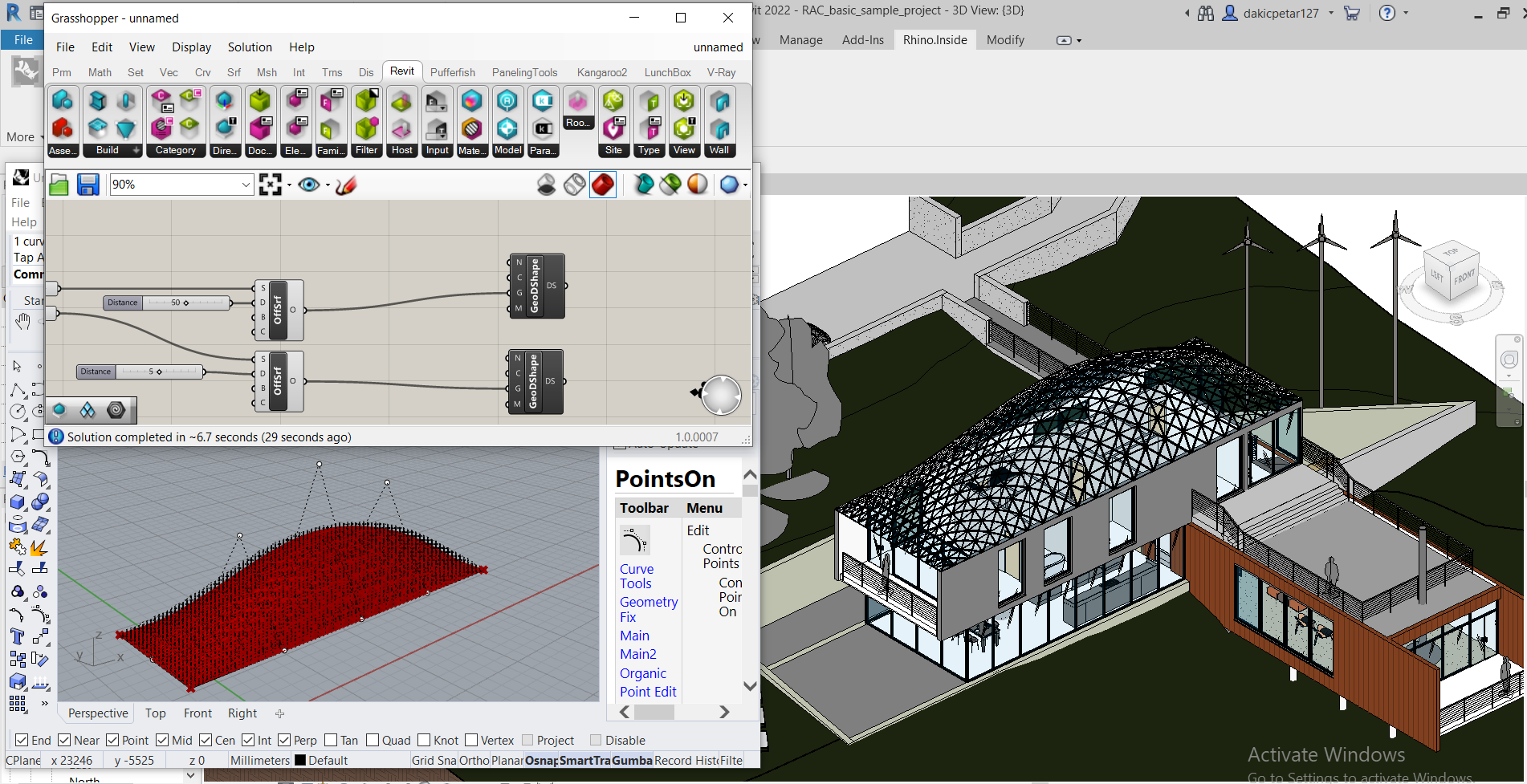Screen dimensions: 1527x784
Task: Click the Host component icon
Action: (402, 122)
